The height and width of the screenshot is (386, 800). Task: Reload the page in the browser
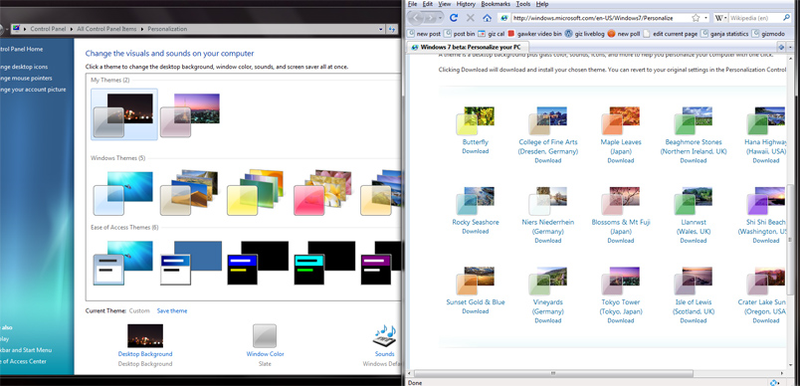tap(454, 18)
